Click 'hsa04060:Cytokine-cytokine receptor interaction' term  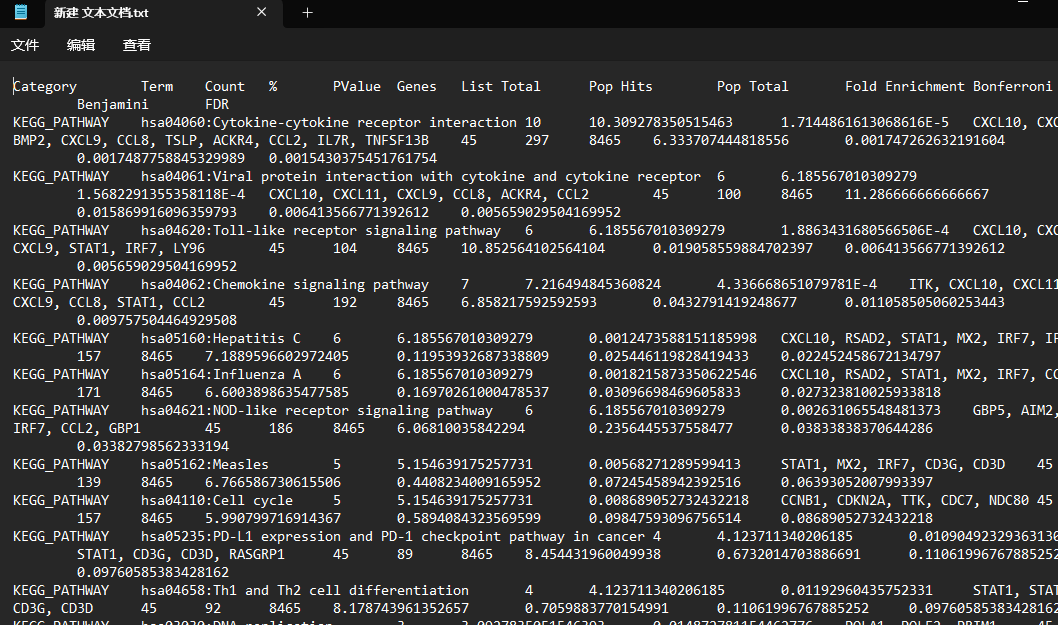pos(329,122)
